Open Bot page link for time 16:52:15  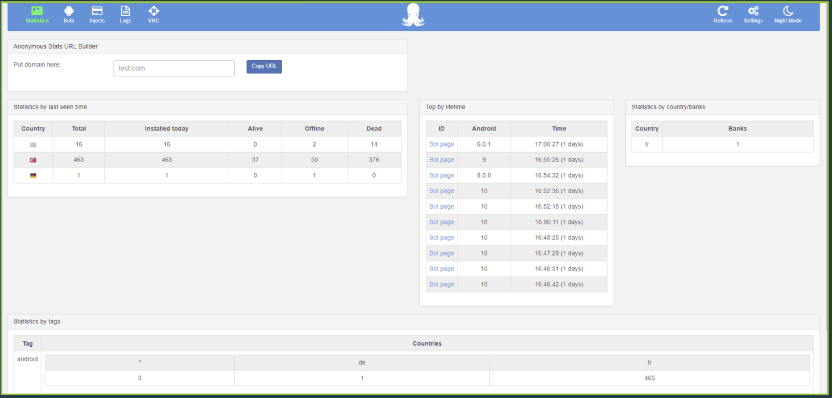click(441, 206)
